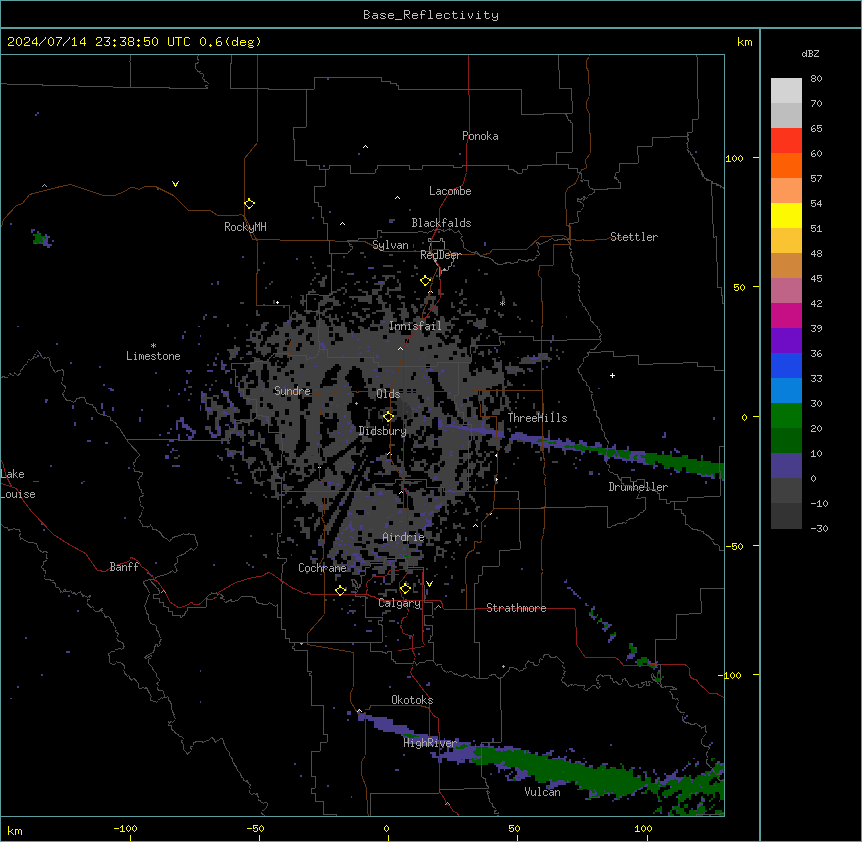Image resolution: width=862 pixels, height=842 pixels.
Task: Click the Ponoka city label
Action: (480, 136)
